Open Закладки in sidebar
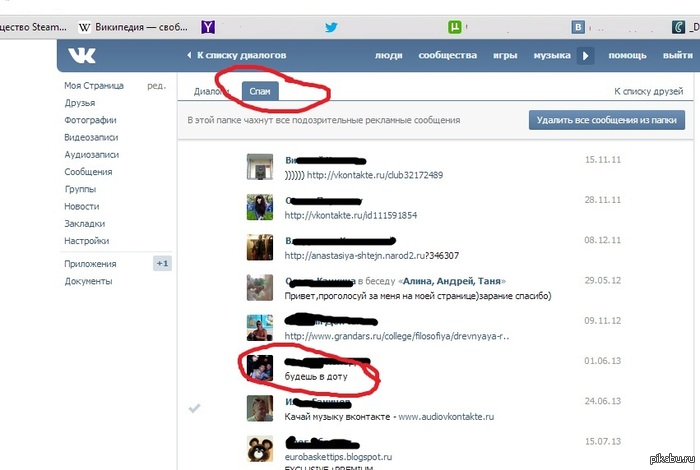 point(84,224)
